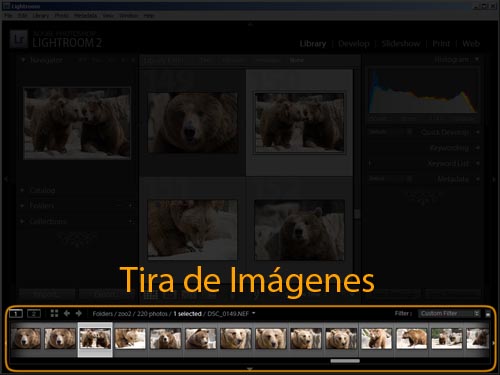Screen dimensions: 500x375
Task: Open the Metadata menu
Action: coord(85,16)
